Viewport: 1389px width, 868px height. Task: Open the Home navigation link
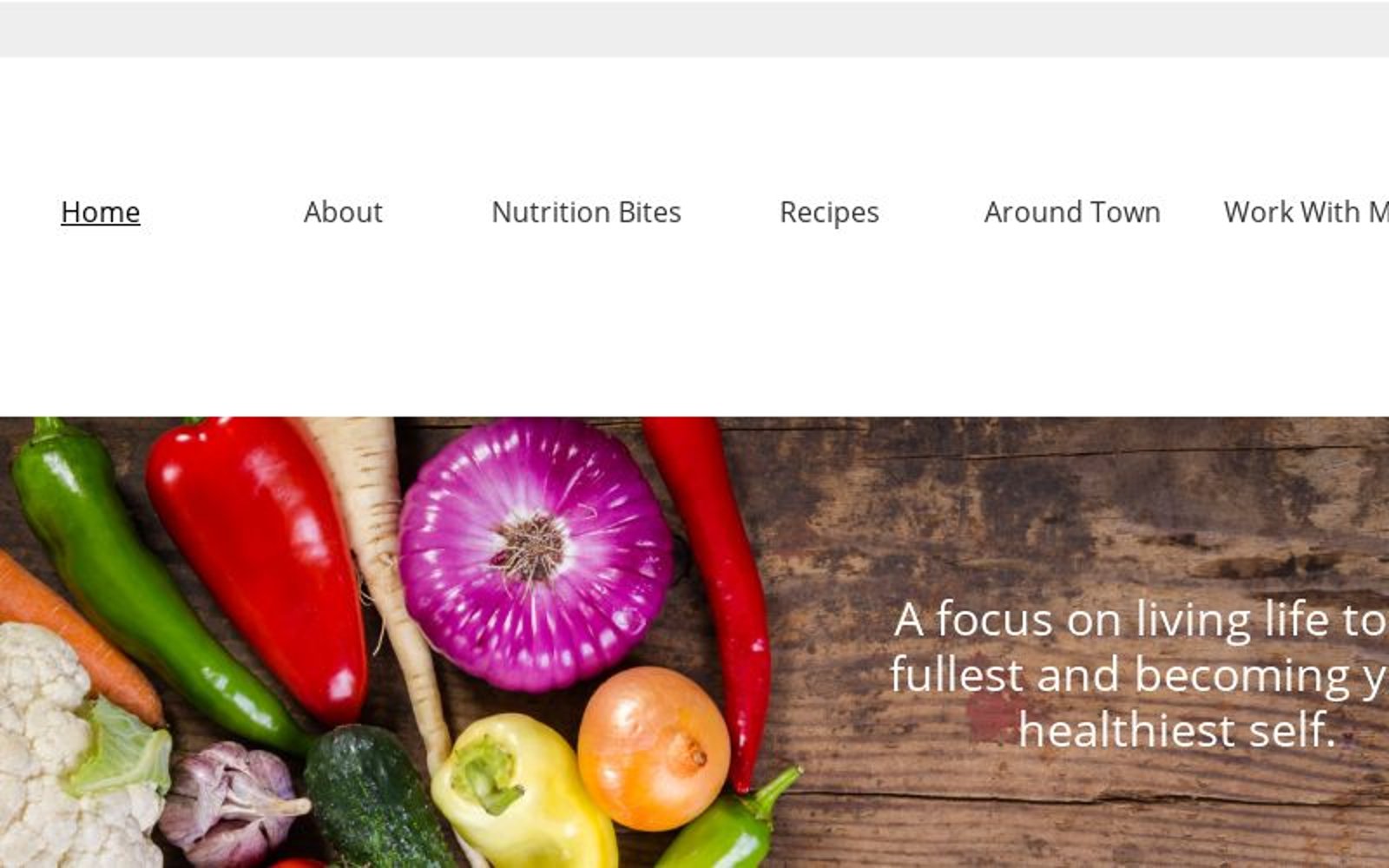pos(100,212)
